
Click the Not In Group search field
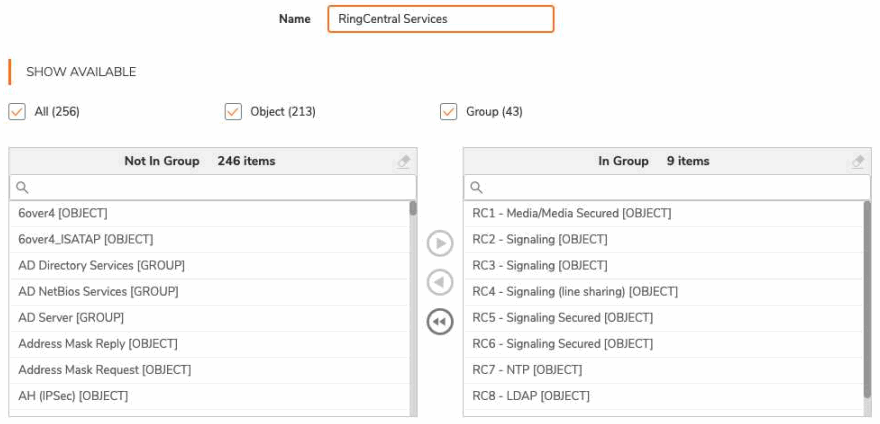(213, 187)
